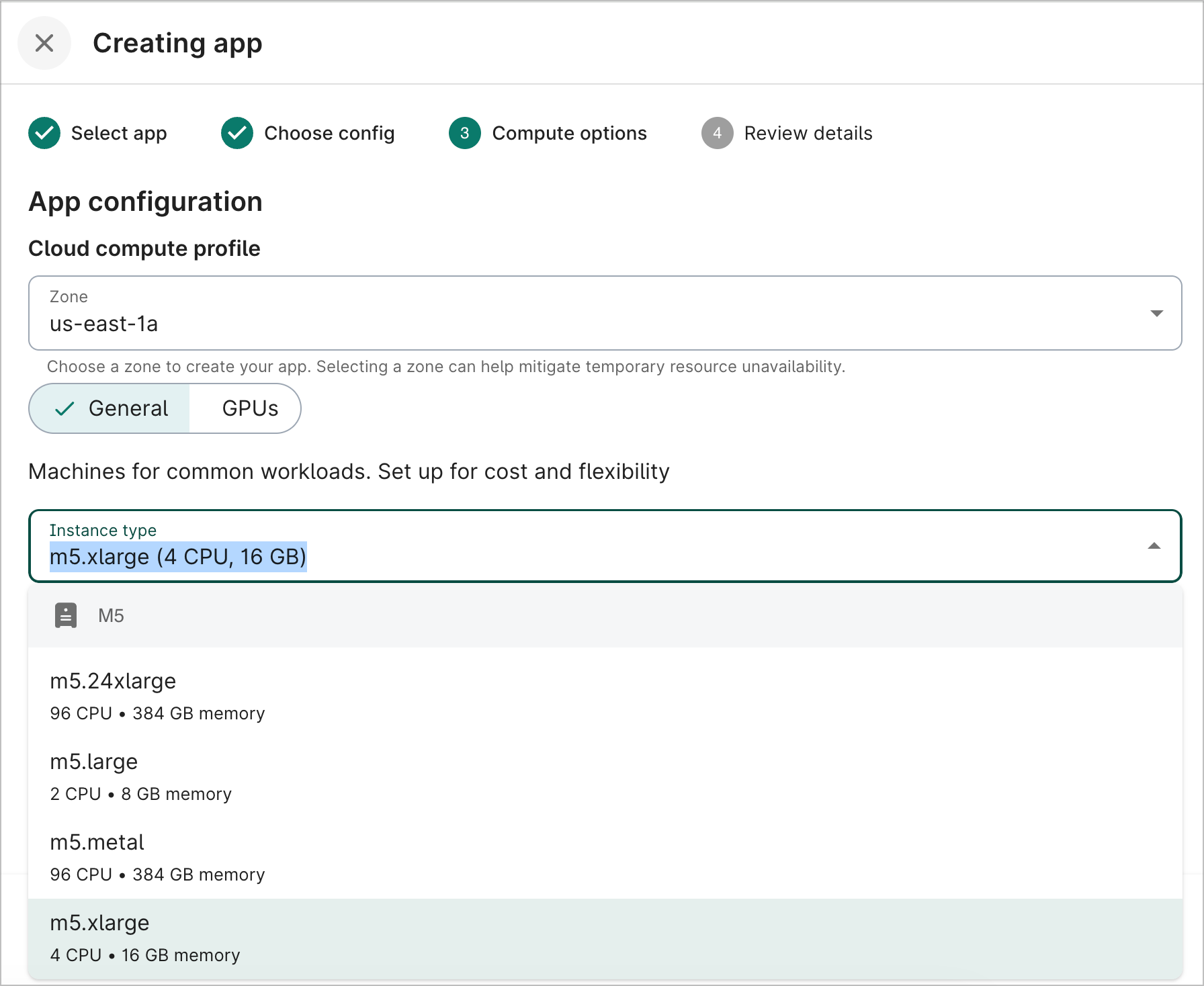
Task: Click the collapse arrow on Instance type field
Action: [x=1154, y=546]
